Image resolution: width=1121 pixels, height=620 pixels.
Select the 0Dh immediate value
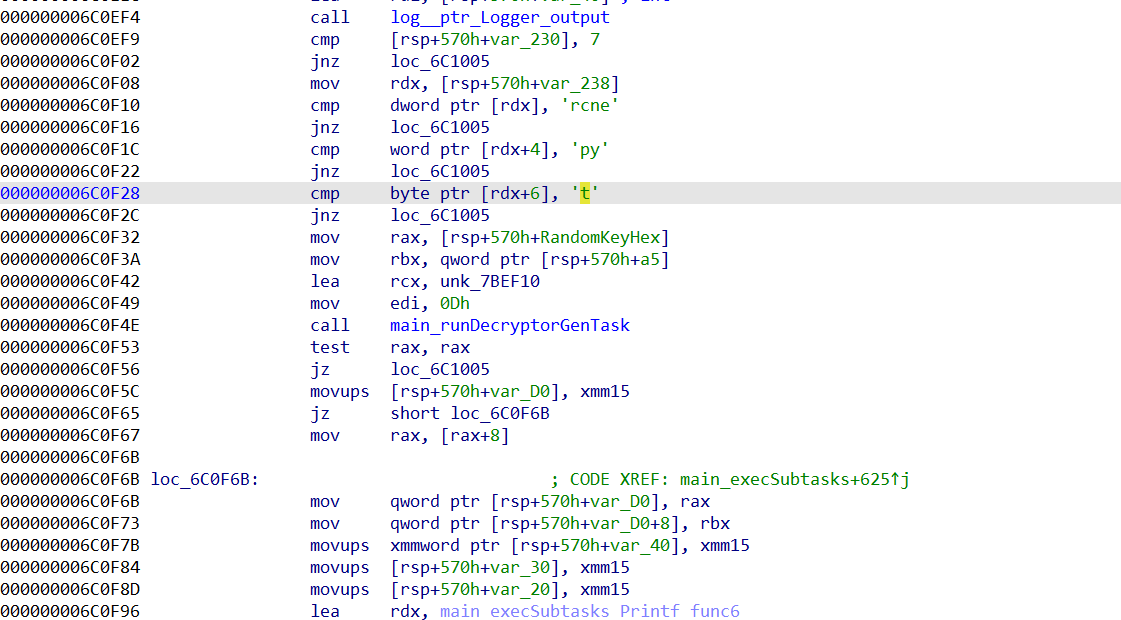click(x=457, y=303)
